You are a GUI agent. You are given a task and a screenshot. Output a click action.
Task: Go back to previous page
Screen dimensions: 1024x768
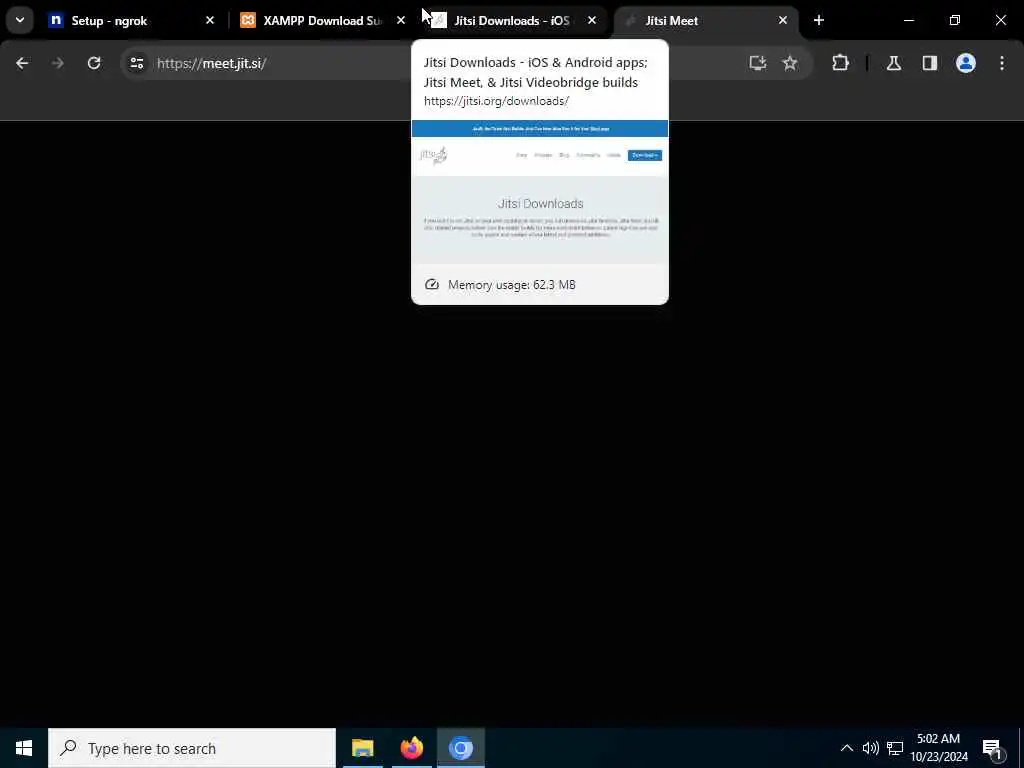tap(22, 63)
